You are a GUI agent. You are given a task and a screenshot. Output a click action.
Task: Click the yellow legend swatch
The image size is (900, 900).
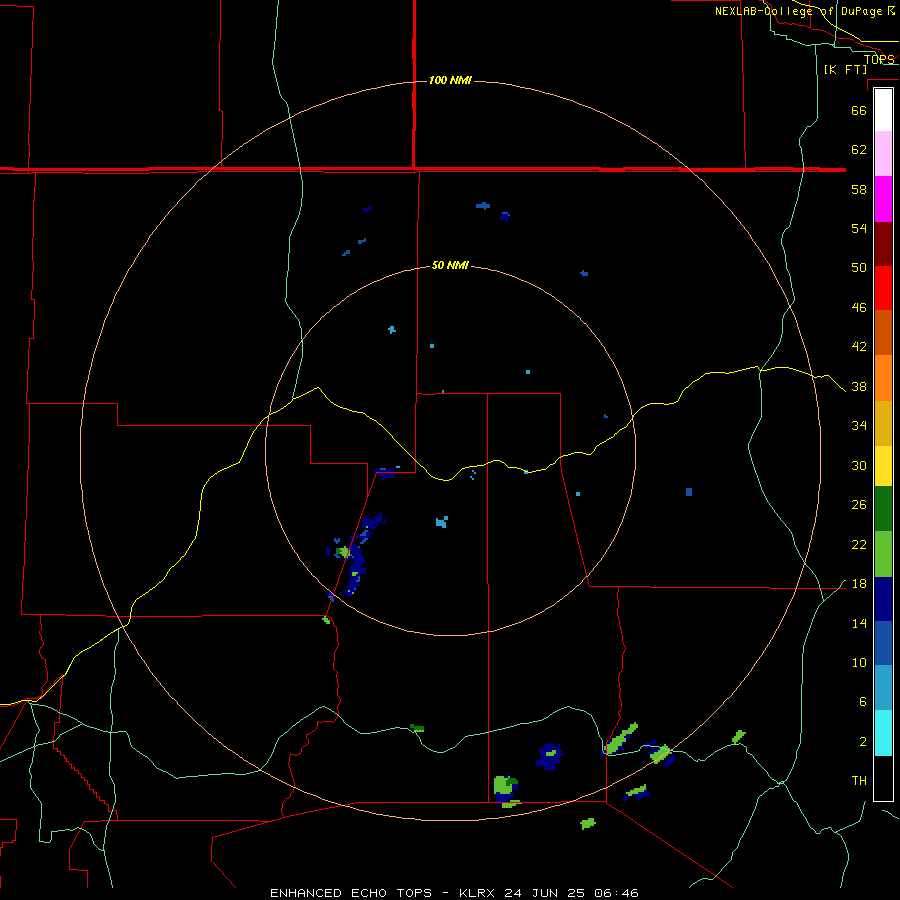(x=883, y=466)
